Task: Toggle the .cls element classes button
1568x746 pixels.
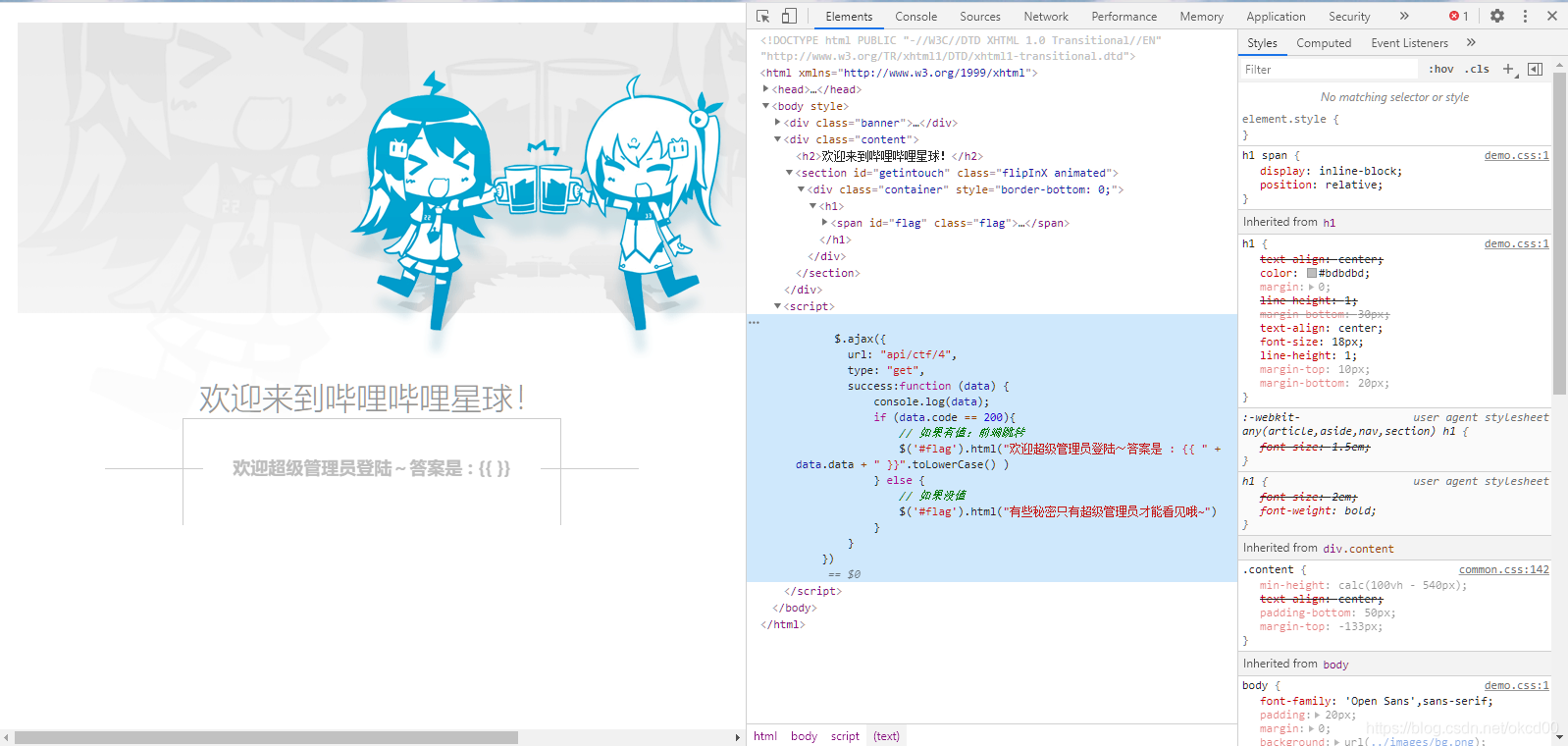Action: (x=1477, y=69)
